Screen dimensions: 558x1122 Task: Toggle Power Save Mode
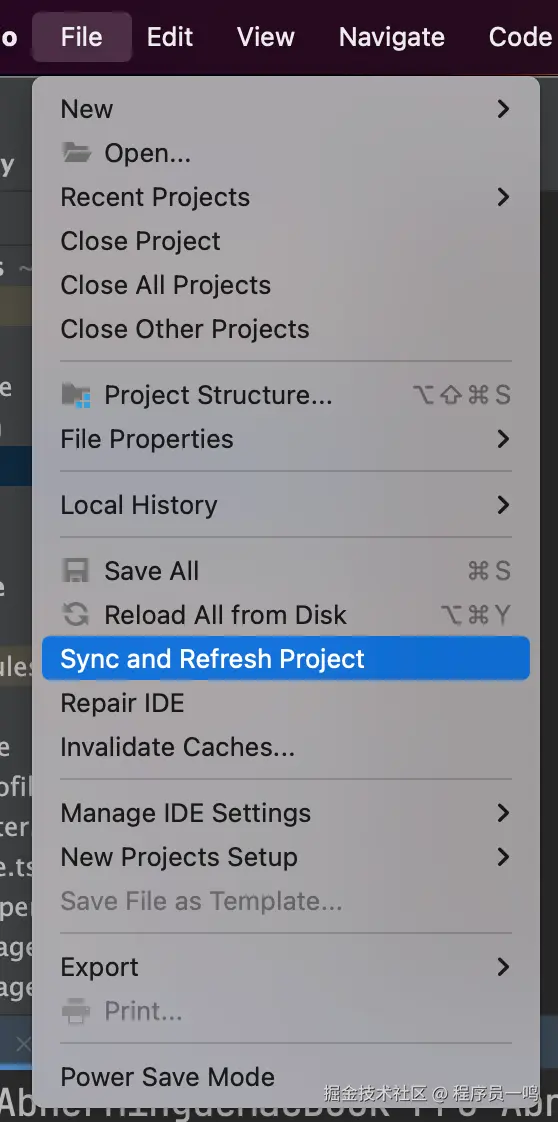point(286,1077)
